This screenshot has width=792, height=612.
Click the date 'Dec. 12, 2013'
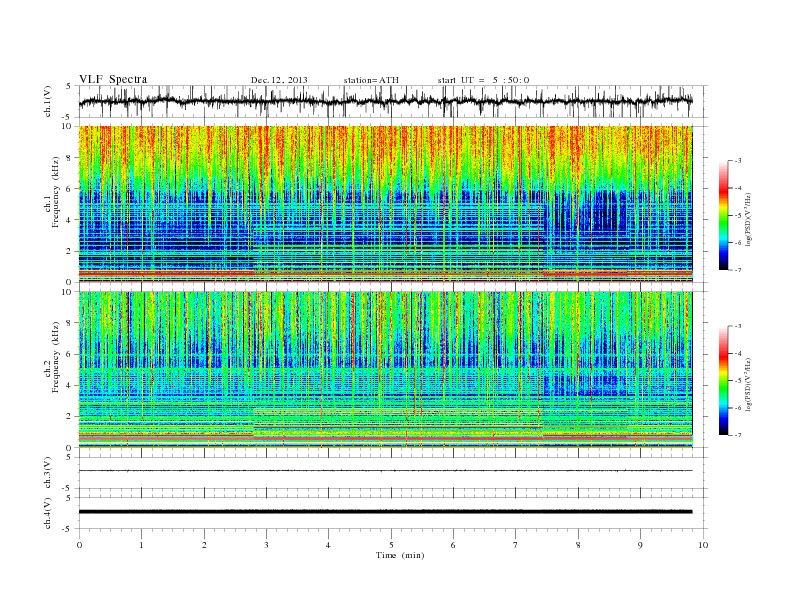[279, 80]
